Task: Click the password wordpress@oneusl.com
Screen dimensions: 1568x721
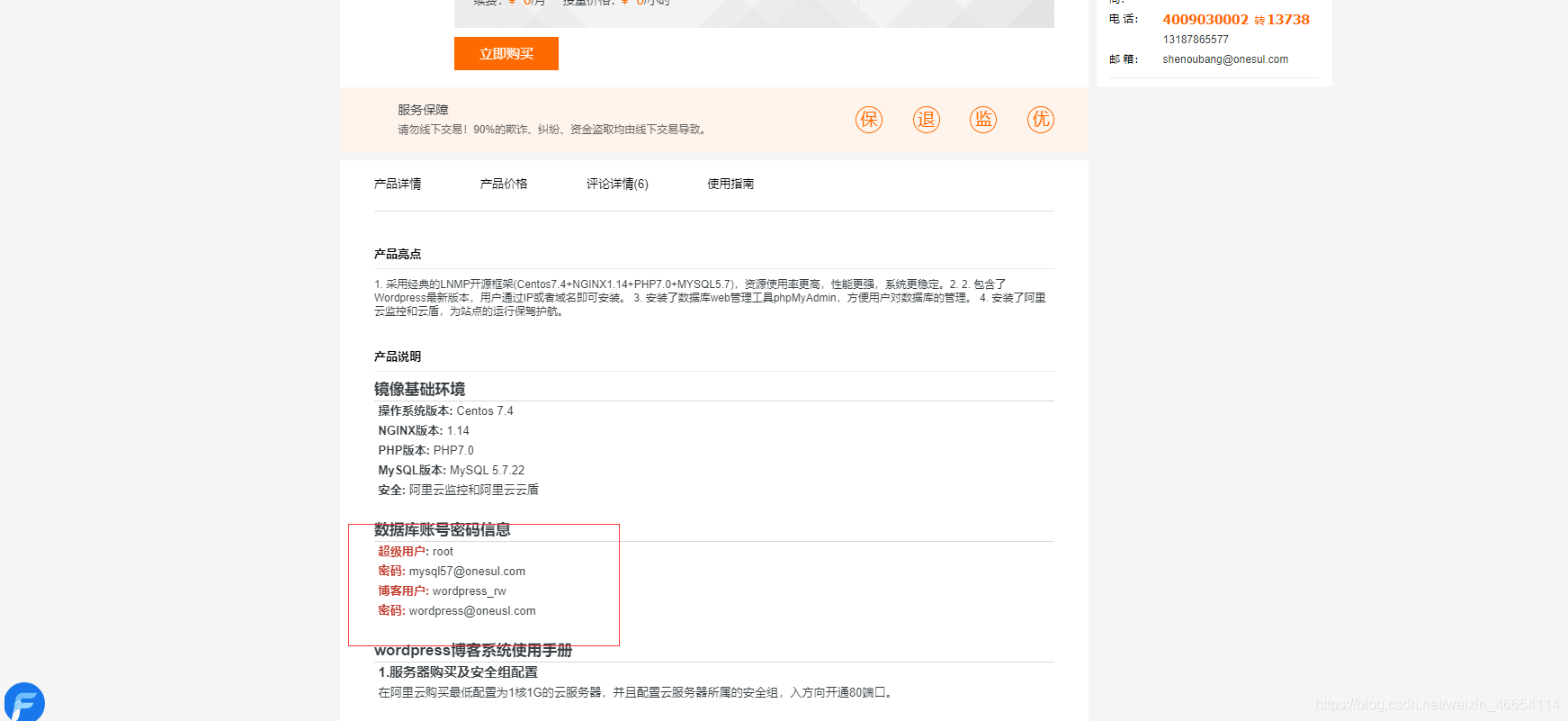Action: [472, 610]
